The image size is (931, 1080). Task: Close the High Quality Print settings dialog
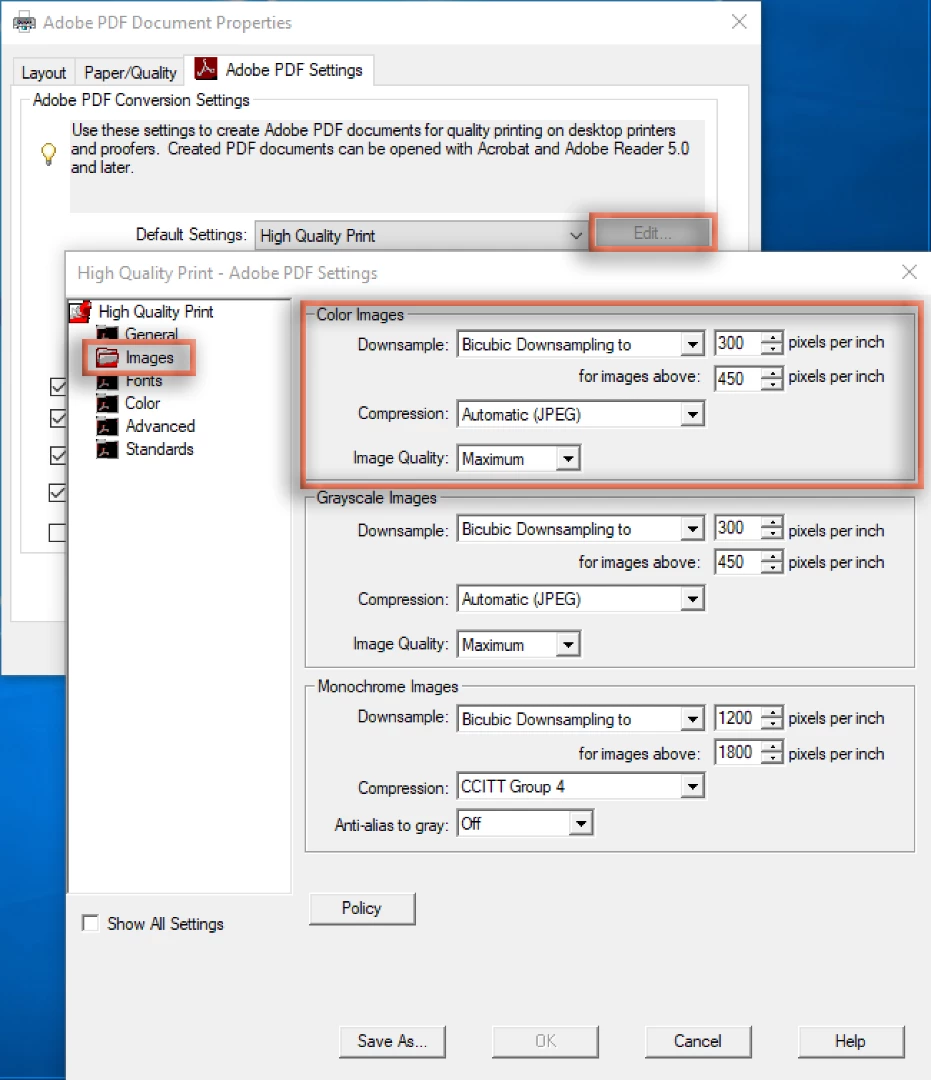(909, 272)
